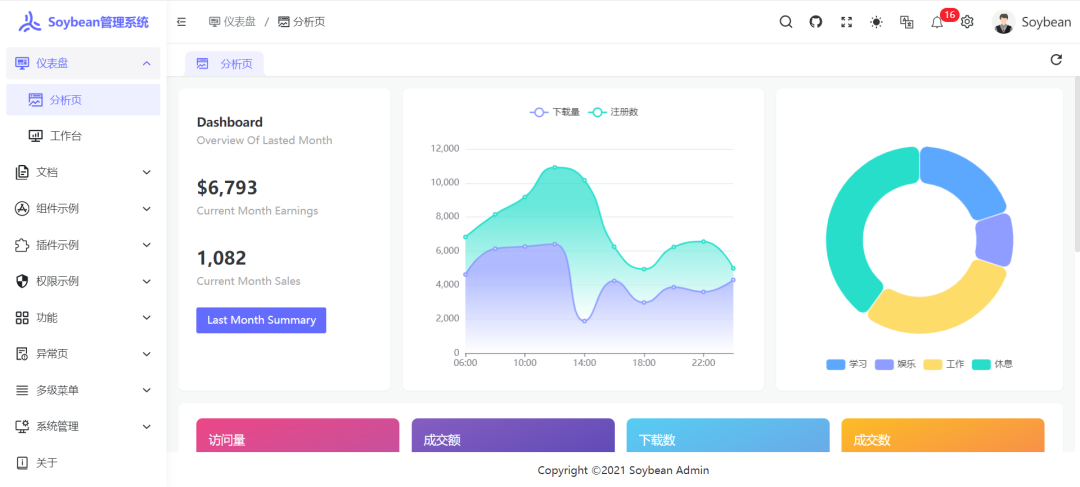The height and width of the screenshot is (487, 1080).
Task: Open the GitHub repository icon
Action: click(816, 22)
